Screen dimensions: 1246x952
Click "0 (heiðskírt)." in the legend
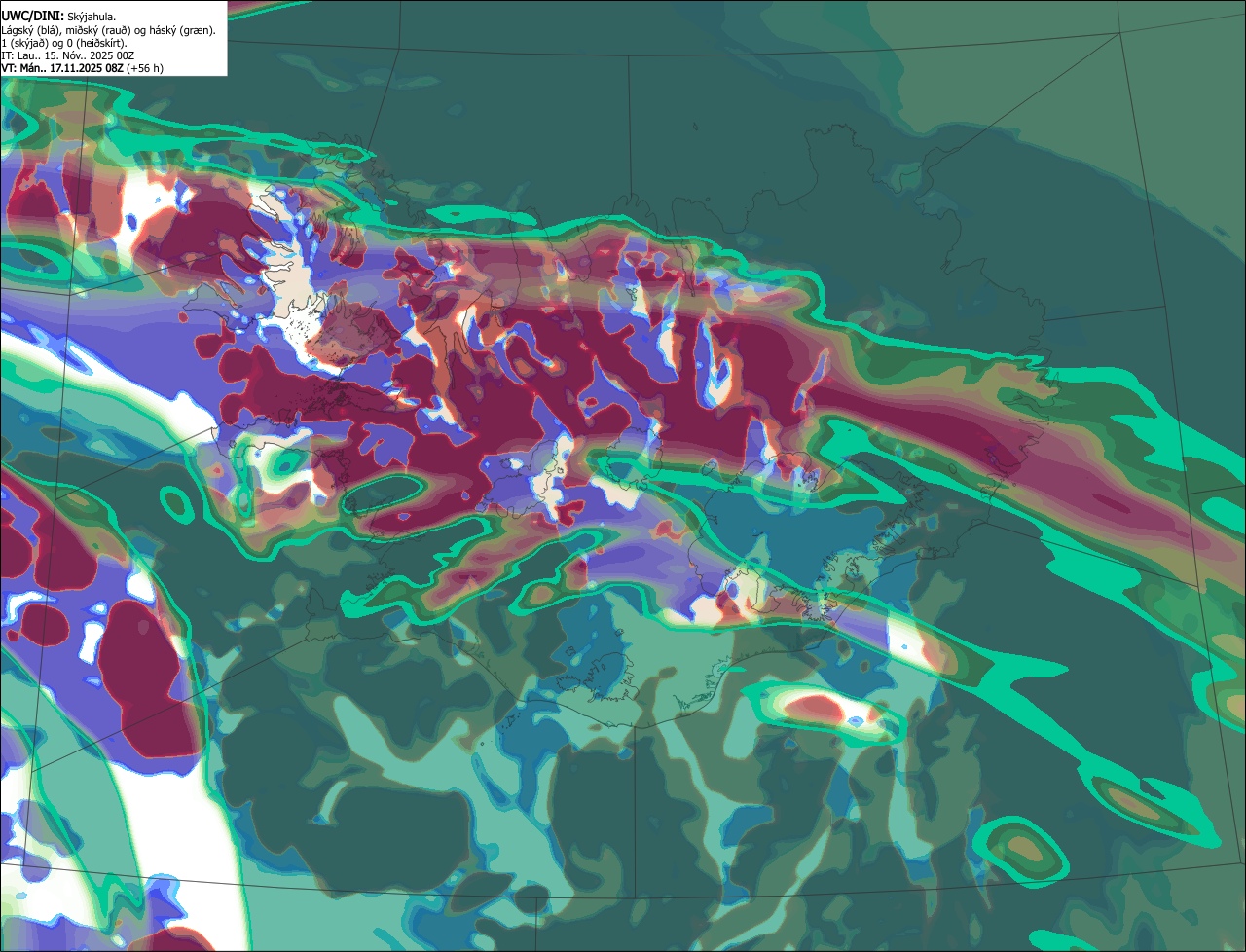pyautogui.click(x=97, y=43)
